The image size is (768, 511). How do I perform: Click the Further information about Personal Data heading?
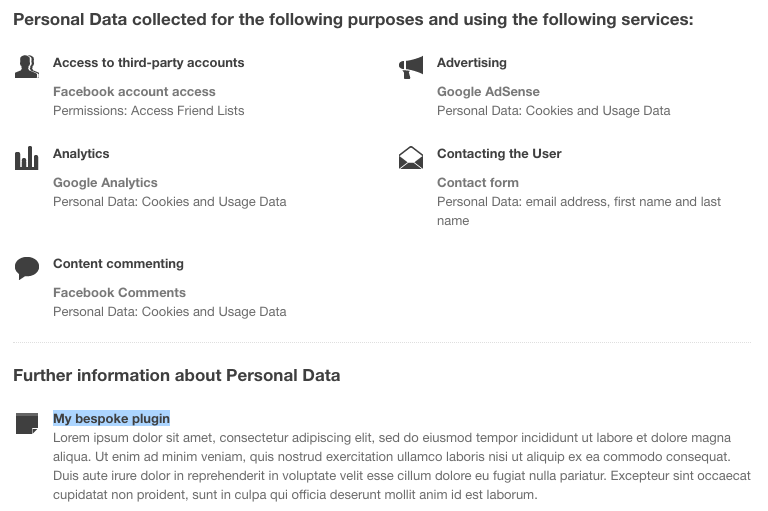coord(176,376)
